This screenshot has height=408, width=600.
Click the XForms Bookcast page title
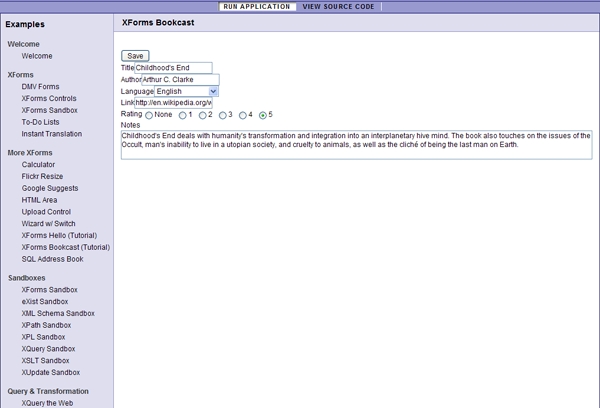click(158, 23)
